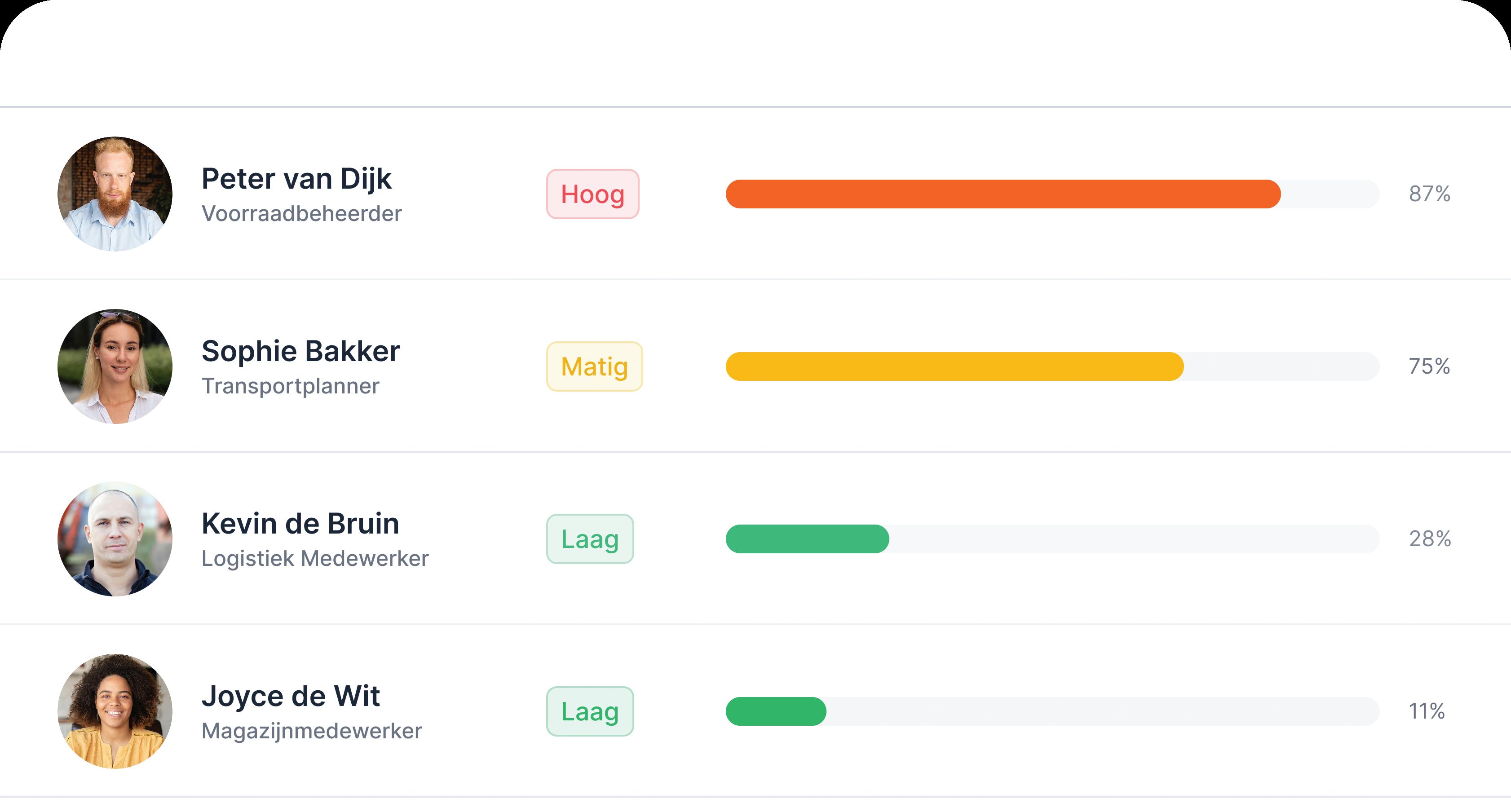Click Sophie Bakker's profile photo
The height and width of the screenshot is (812, 1511).
(115, 366)
